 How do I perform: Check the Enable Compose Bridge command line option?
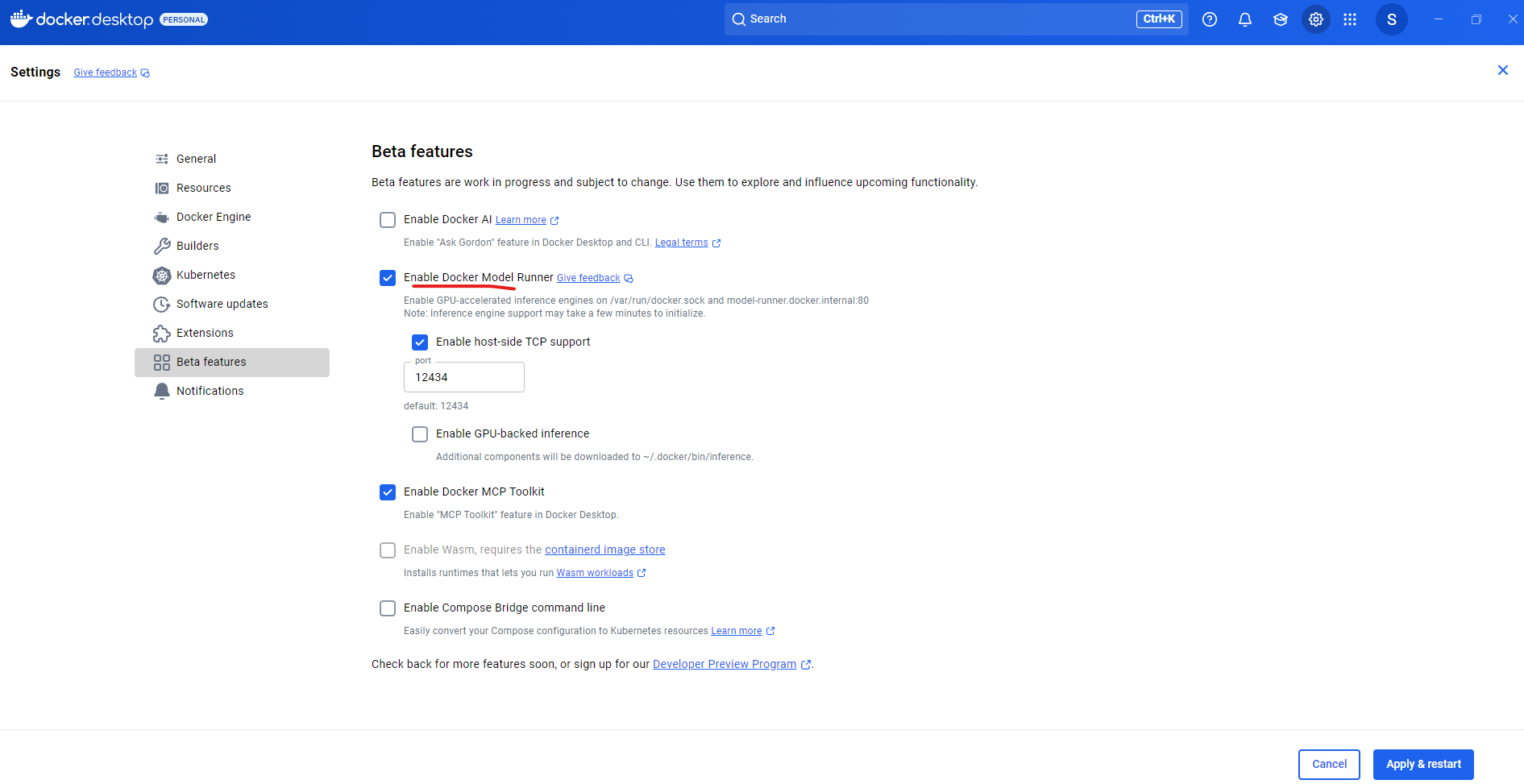click(388, 608)
